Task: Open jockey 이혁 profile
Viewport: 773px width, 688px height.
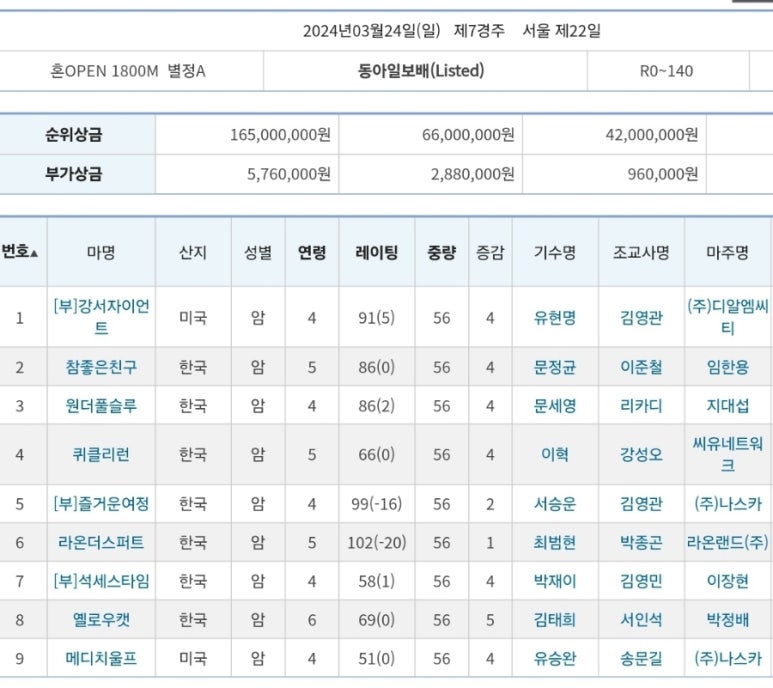Action: click(555, 454)
